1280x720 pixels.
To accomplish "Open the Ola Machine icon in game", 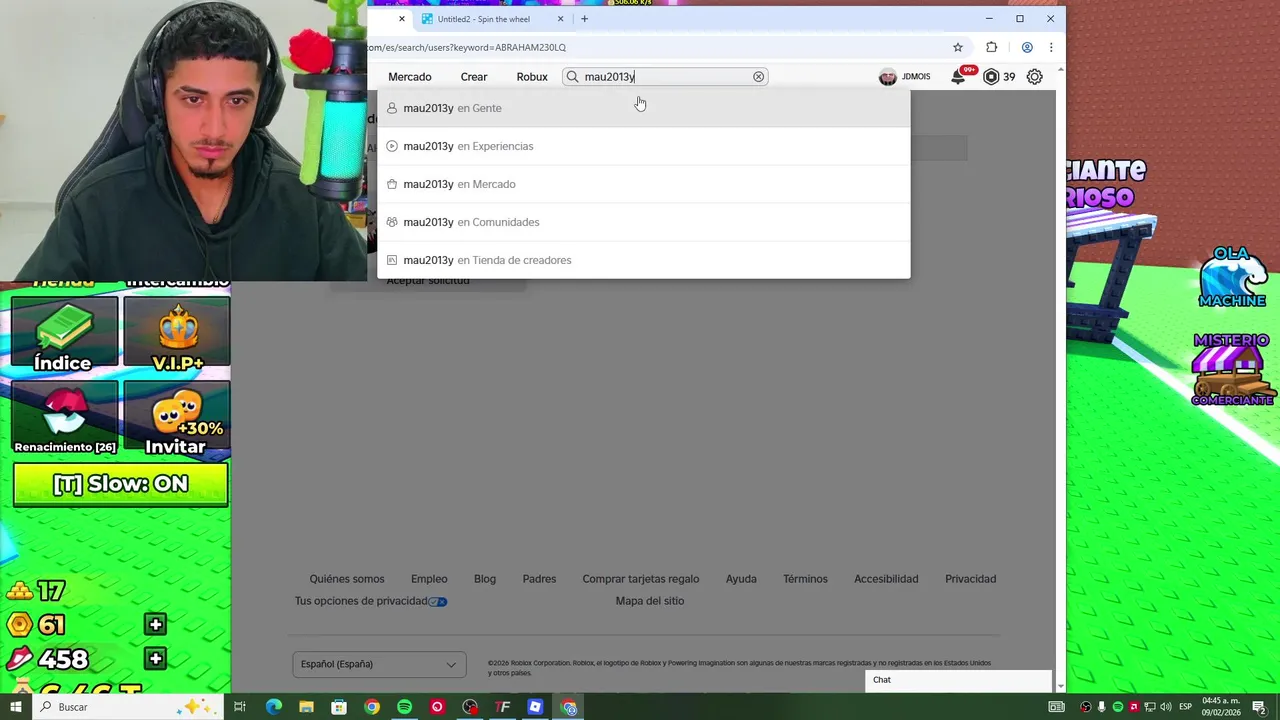I will pos(1233,277).
